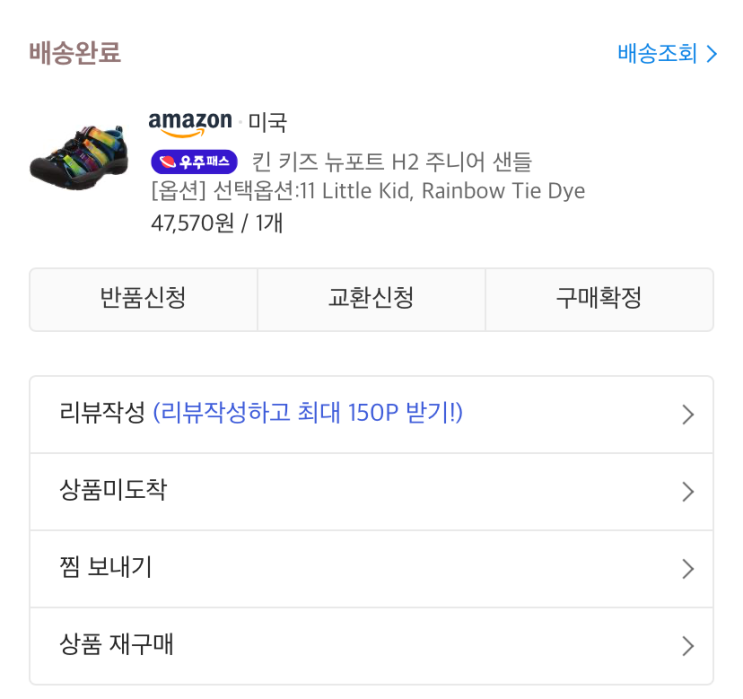Viewport: 743px width, 699px height.
Task: Open 배송조회 delivery tracking link
Action: (x=657, y=54)
